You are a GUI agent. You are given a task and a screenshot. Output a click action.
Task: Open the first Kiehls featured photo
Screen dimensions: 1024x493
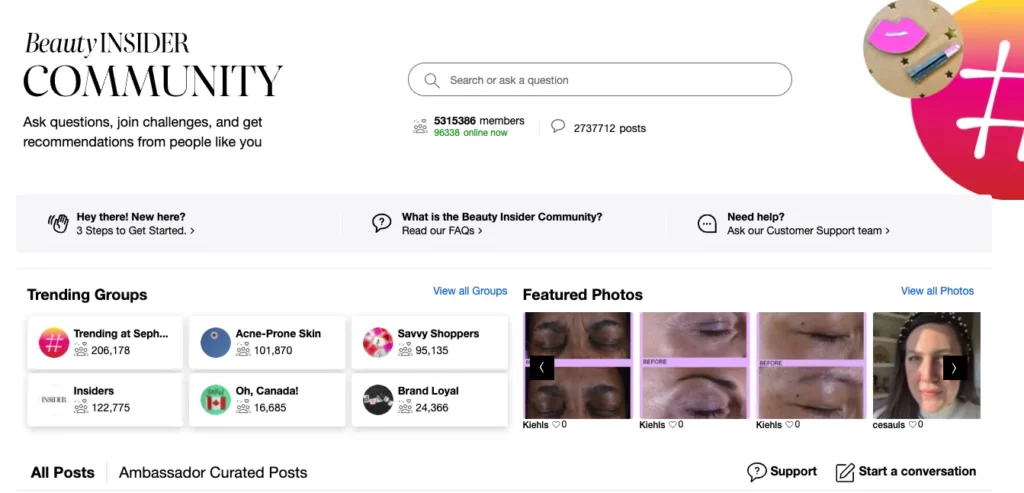[x=577, y=365]
